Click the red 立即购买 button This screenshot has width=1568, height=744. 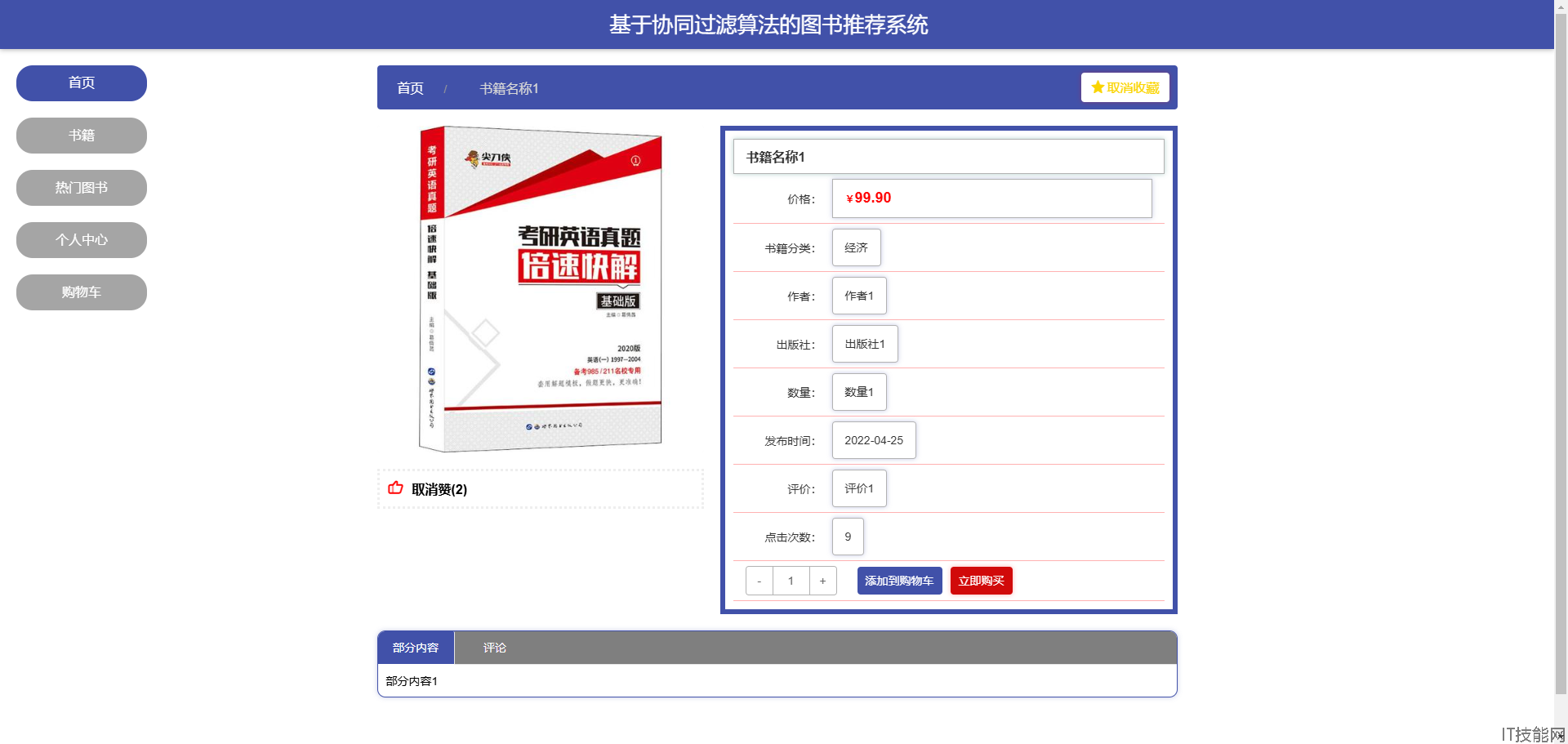[982, 581]
